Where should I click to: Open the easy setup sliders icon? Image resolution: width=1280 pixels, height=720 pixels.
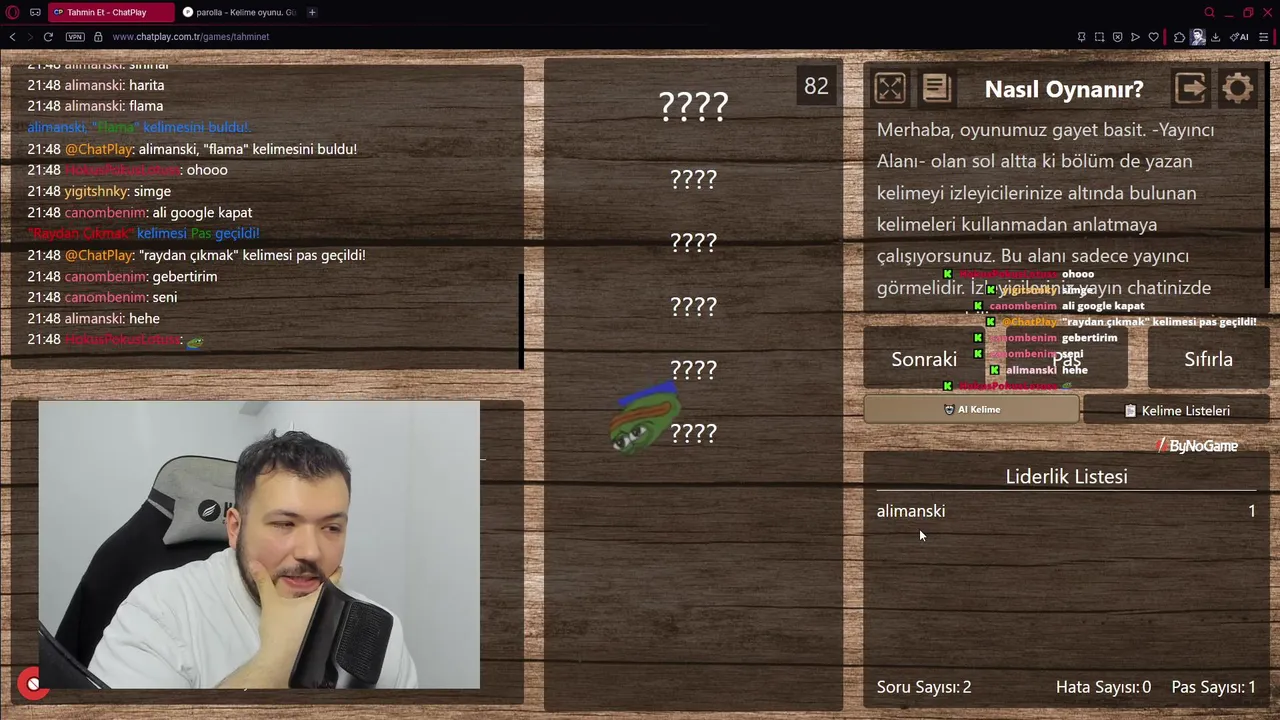(x=1264, y=37)
